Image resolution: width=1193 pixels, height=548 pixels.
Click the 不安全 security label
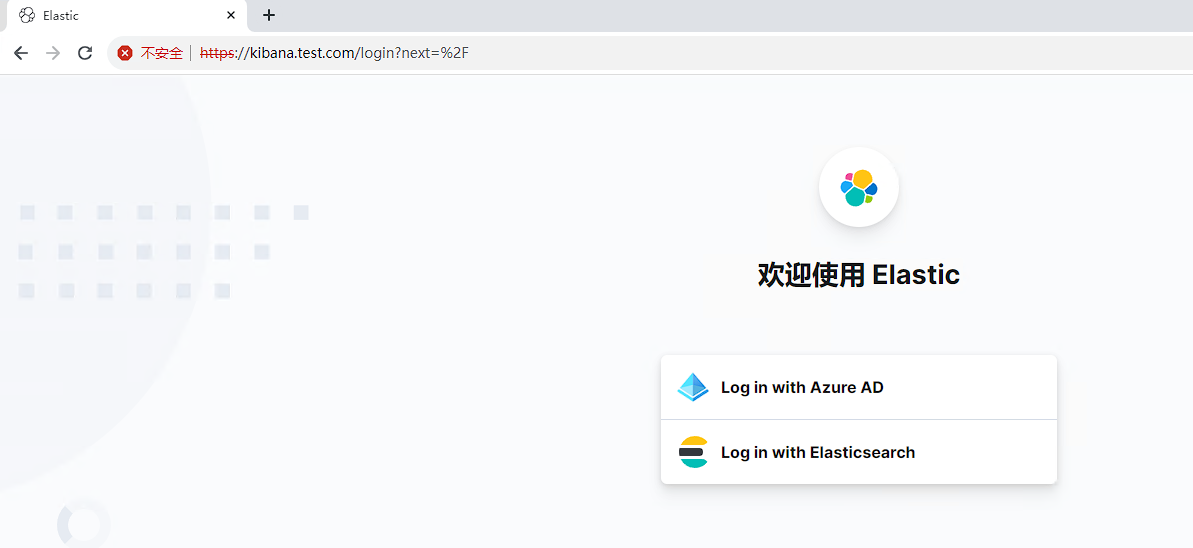click(x=162, y=53)
